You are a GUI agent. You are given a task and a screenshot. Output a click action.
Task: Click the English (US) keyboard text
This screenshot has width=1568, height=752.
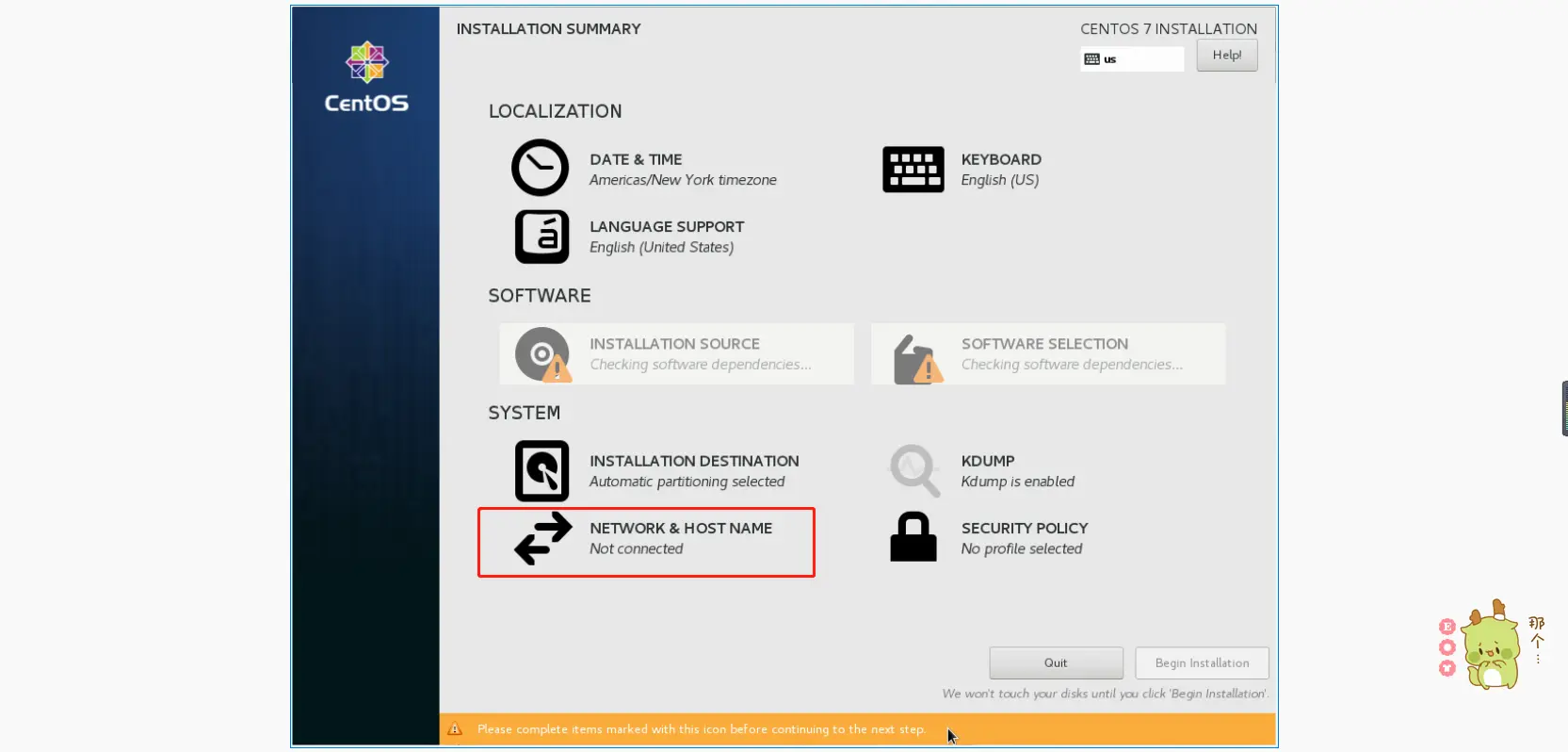[999, 180]
